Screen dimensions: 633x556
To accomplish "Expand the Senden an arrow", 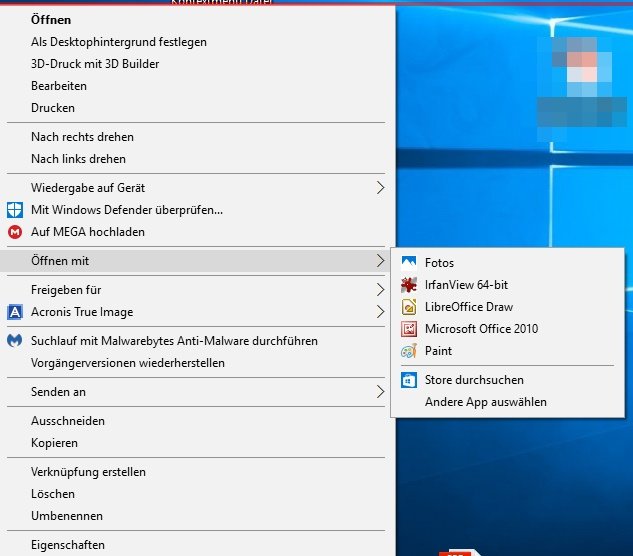I will click(380, 392).
